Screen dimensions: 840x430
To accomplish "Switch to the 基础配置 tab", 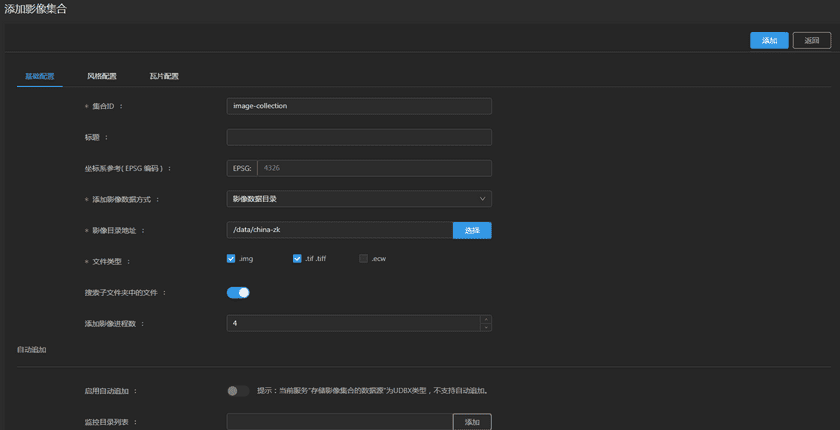I will pyautogui.click(x=40, y=76).
